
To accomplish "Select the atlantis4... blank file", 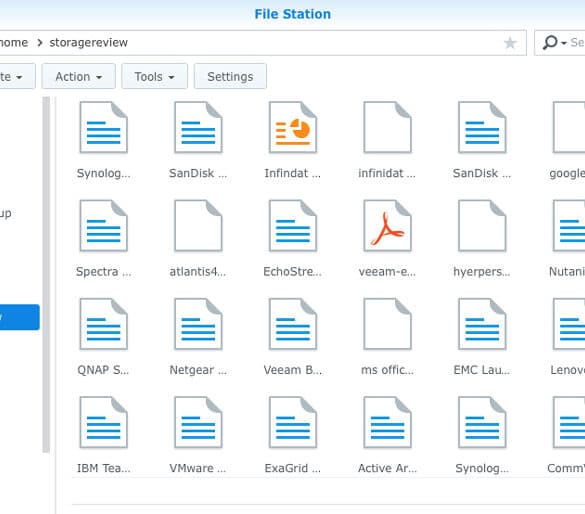I will click(x=198, y=226).
